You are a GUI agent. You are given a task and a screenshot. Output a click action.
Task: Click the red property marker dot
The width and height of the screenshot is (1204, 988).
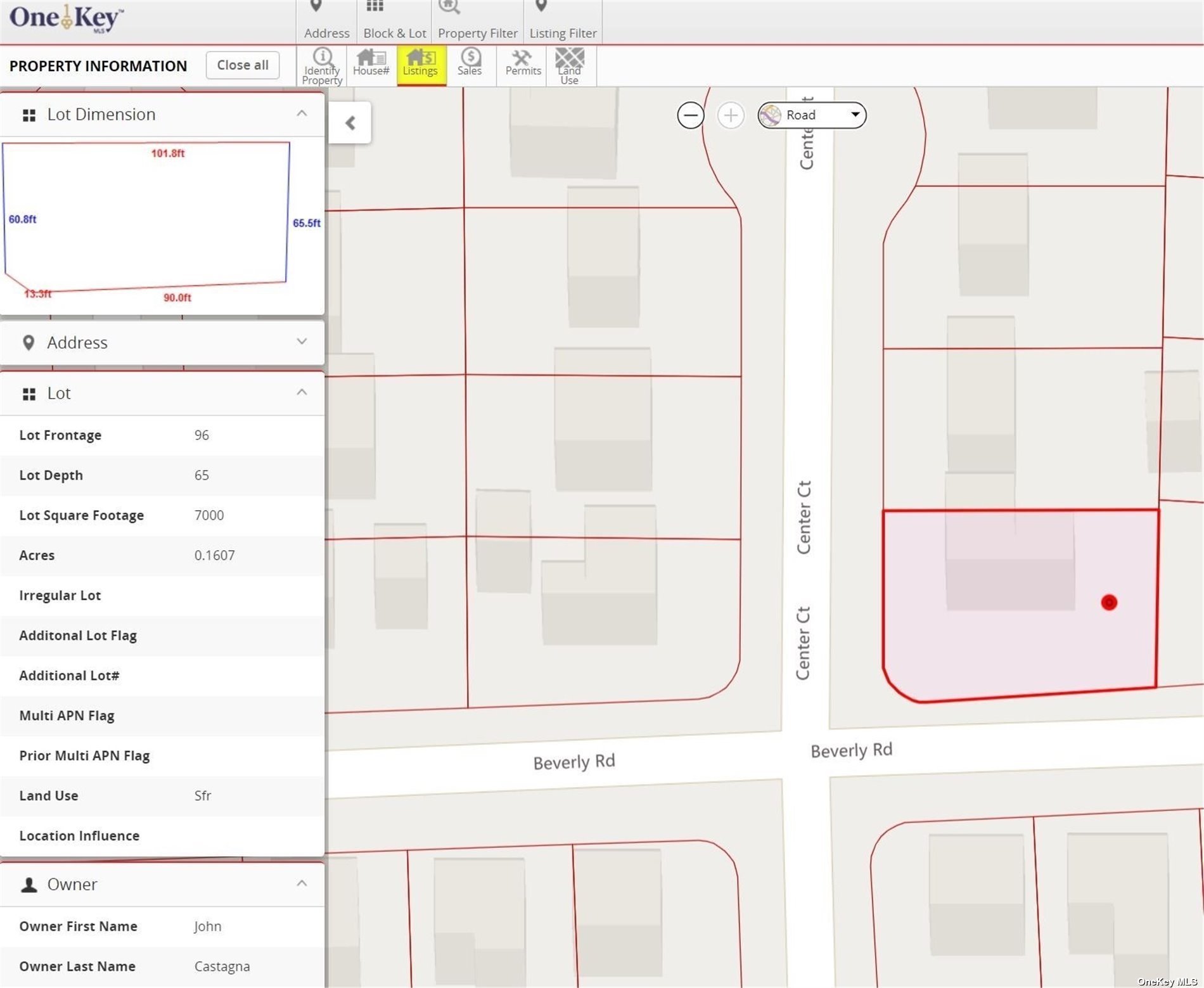click(x=1108, y=602)
